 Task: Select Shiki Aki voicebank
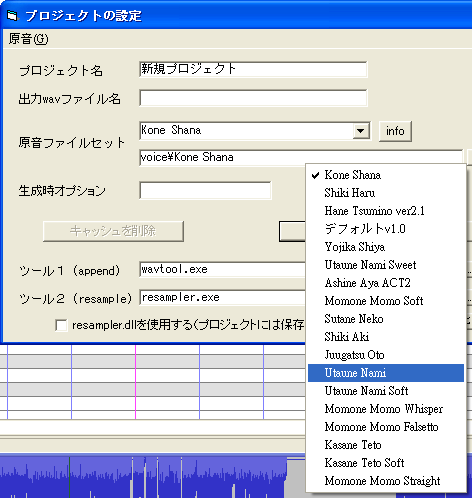386,337
